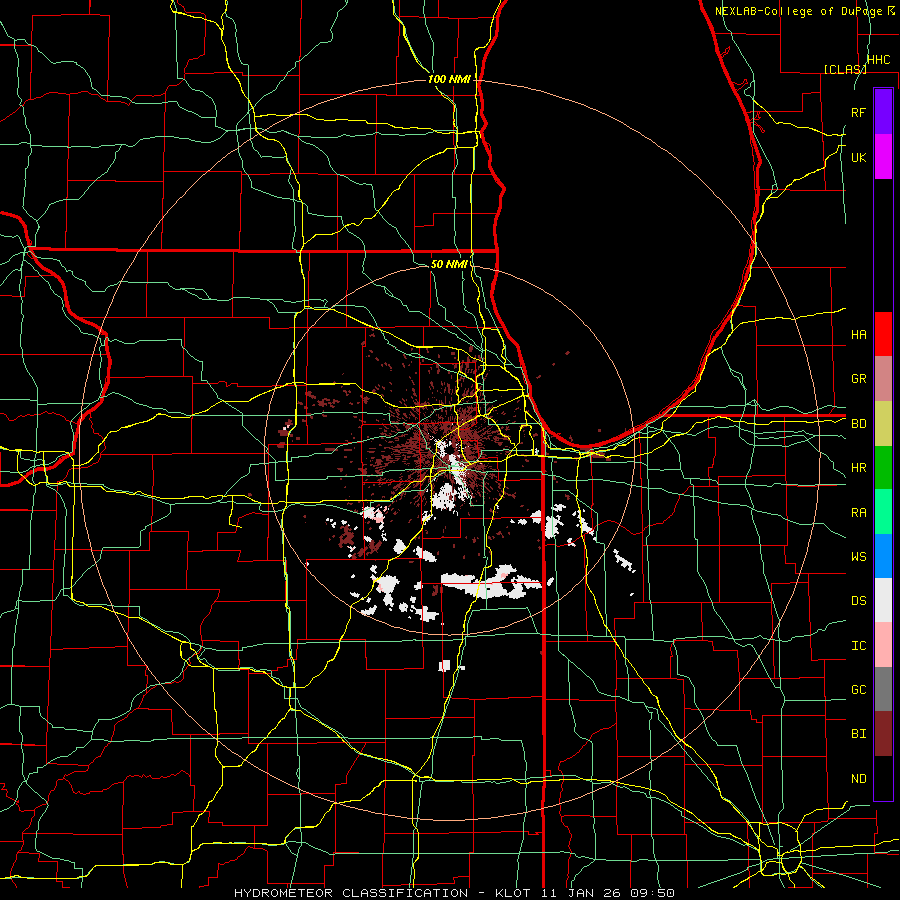The width and height of the screenshot is (900, 900).
Task: Click the HR legend label
Action: pos(858,468)
